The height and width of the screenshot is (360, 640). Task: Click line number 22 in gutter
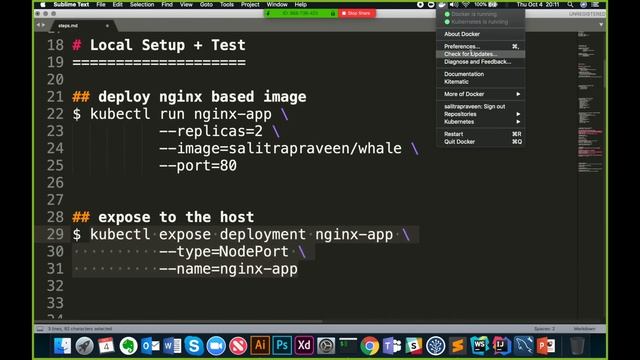click(x=55, y=114)
